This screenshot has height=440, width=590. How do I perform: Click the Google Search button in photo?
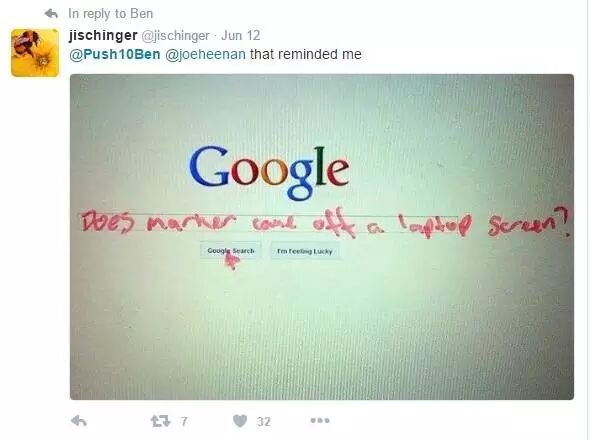click(x=231, y=251)
